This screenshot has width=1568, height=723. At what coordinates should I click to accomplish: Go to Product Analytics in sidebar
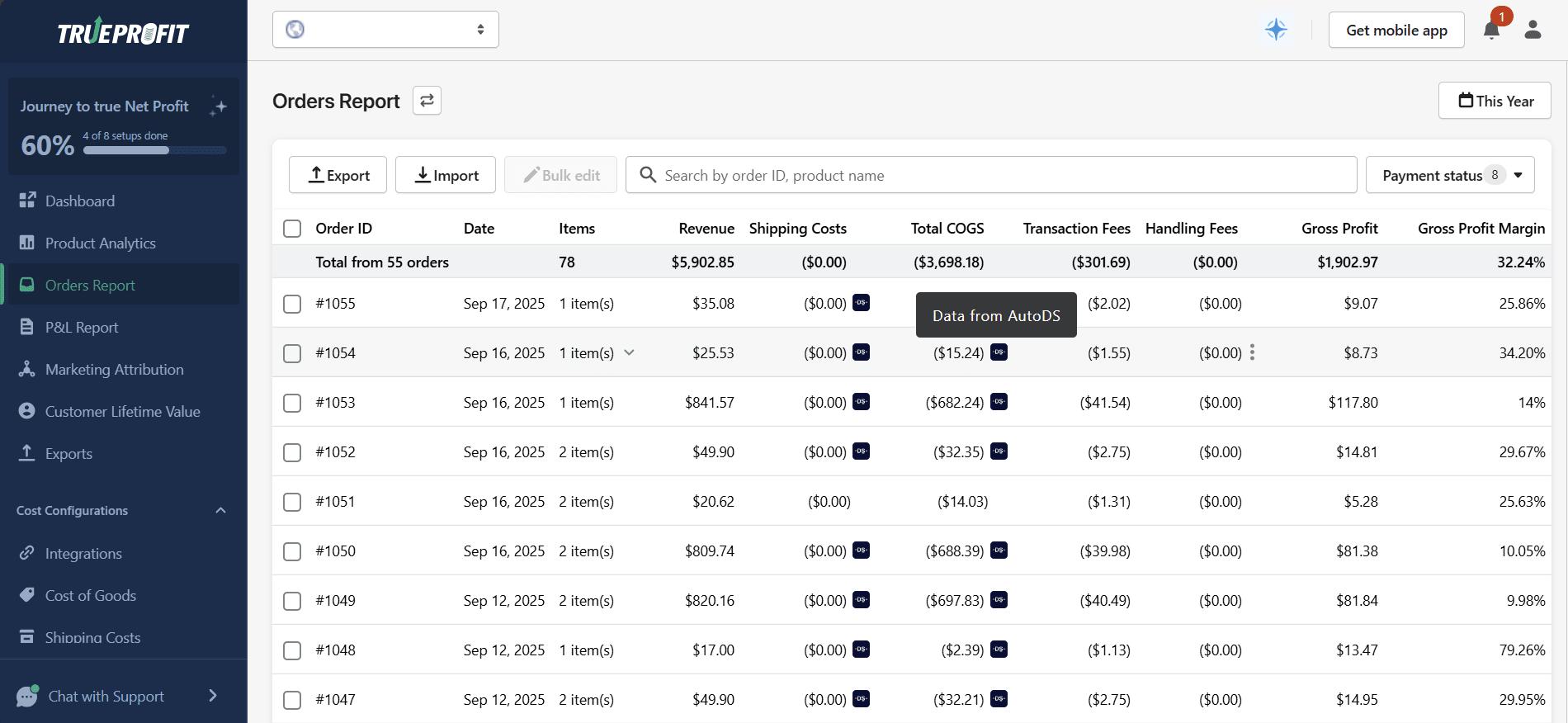[100, 243]
